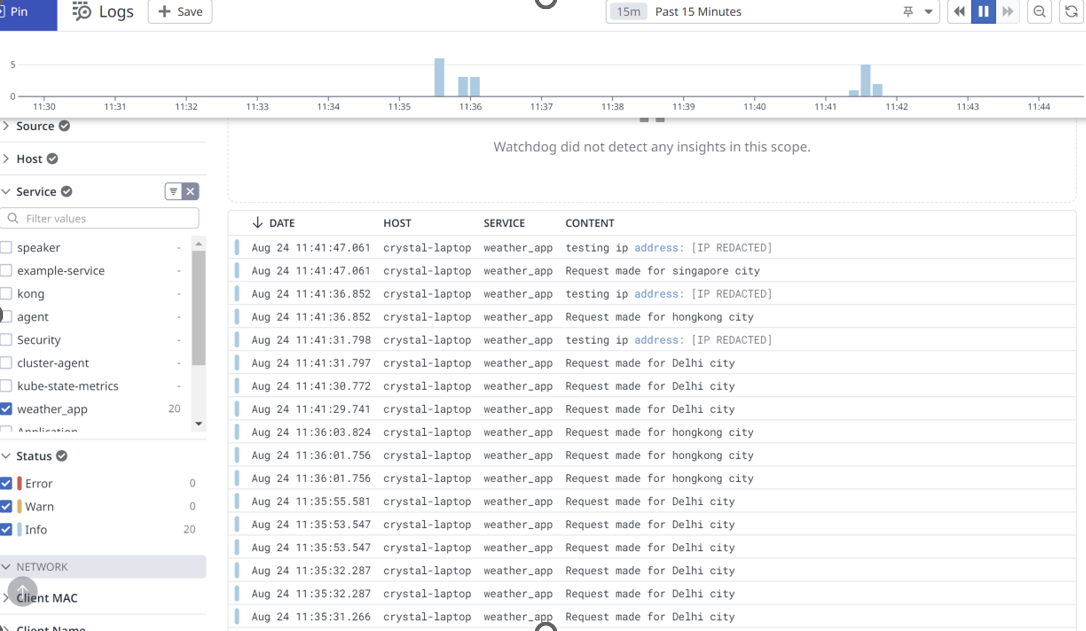1086x631 pixels.
Task: Open the time range dropdown arrow
Action: point(929,12)
